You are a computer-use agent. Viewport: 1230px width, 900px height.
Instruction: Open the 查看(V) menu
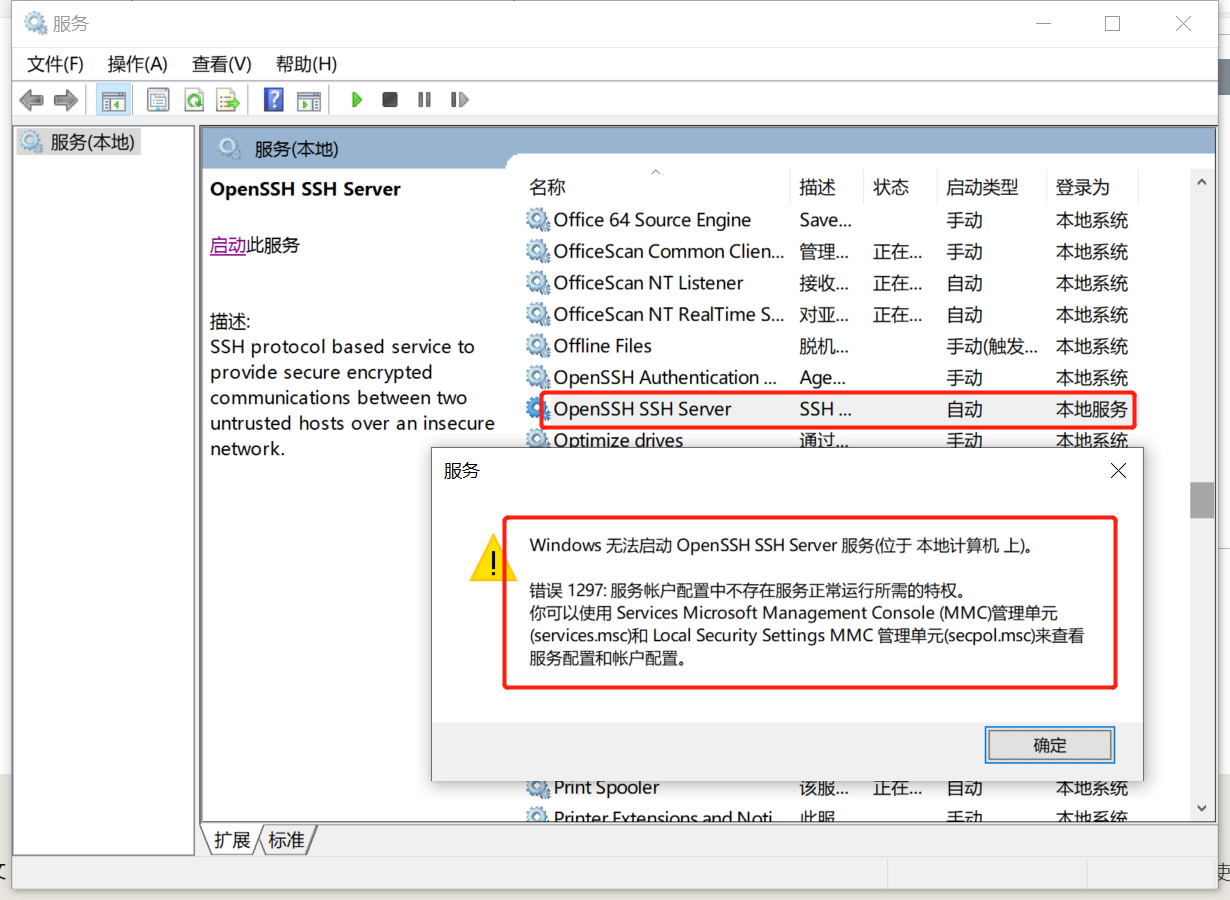pos(220,64)
